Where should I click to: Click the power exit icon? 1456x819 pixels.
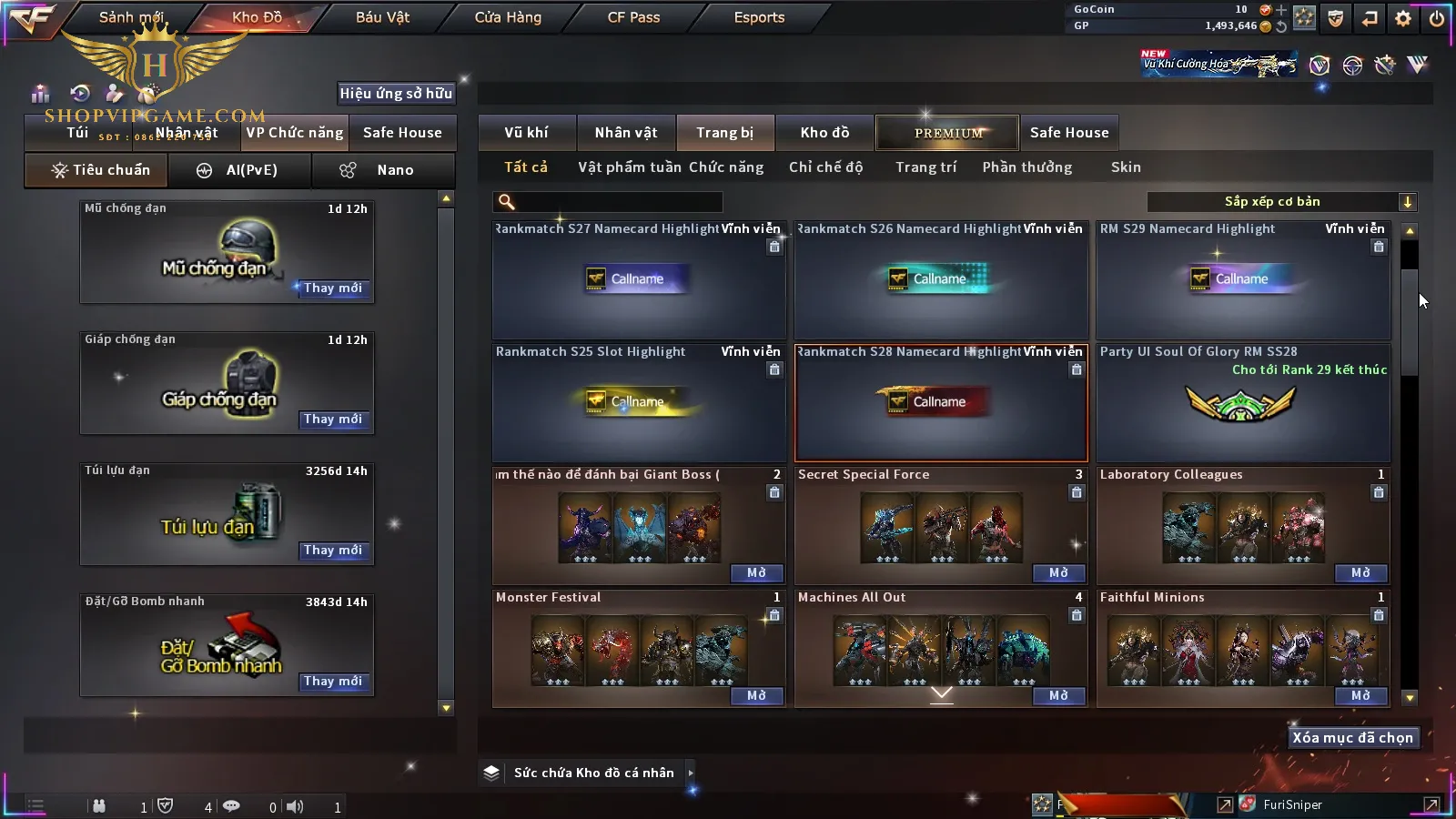[1436, 18]
